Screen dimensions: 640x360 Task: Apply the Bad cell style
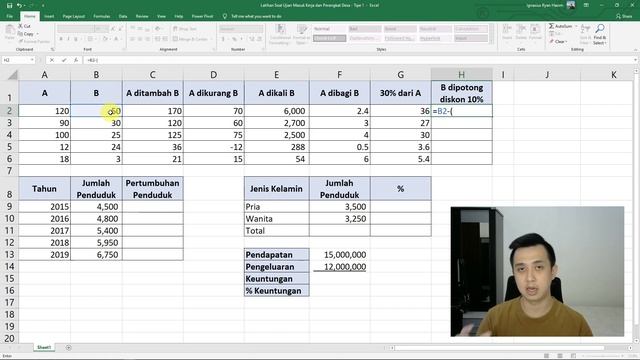[x=365, y=29]
